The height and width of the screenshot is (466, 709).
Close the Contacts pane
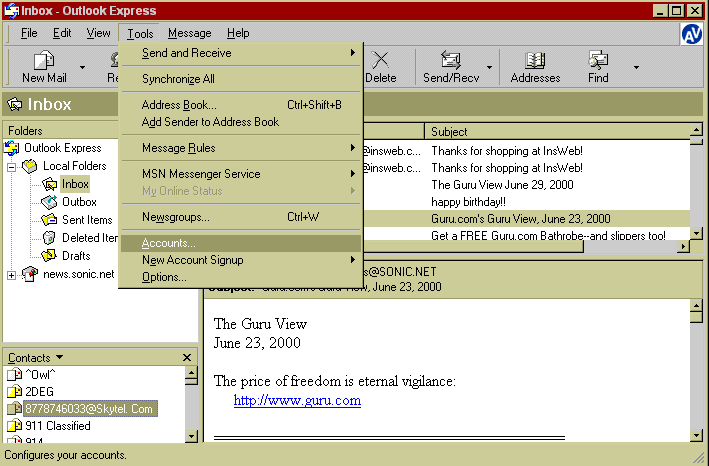187,358
